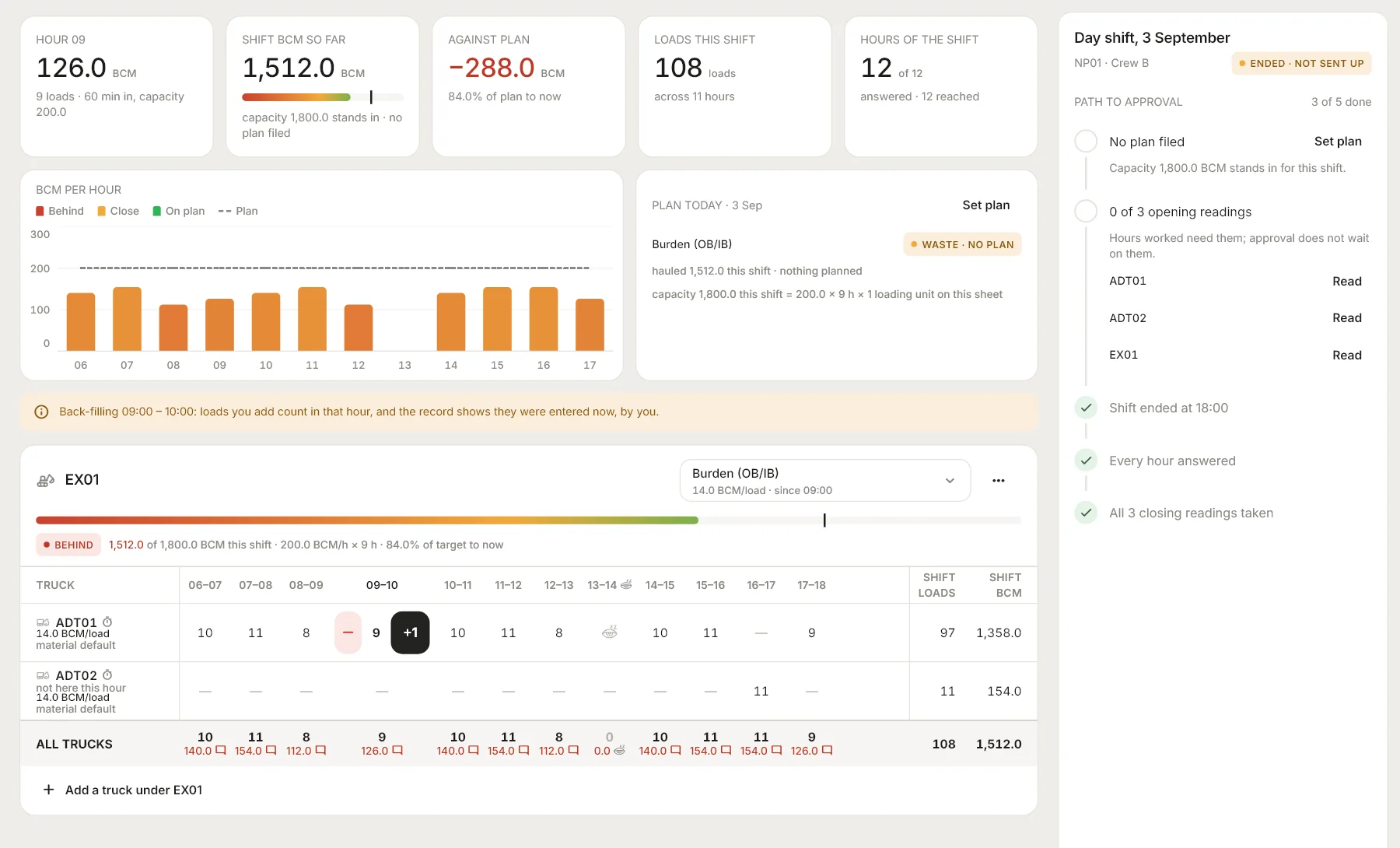Open the note icon under 09–10 total 126.0

coord(397,751)
